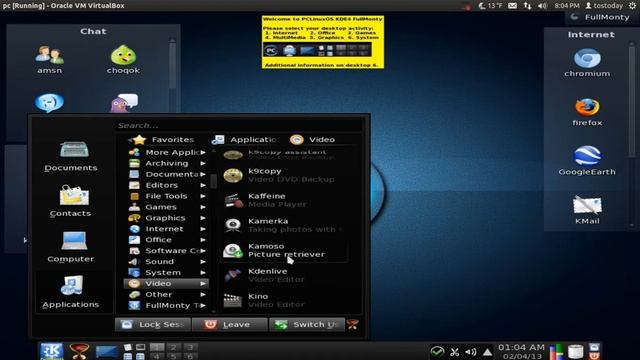Viewport: 640px width, 360px height.
Task: Open the chromium browser icon
Action: [x=587, y=63]
